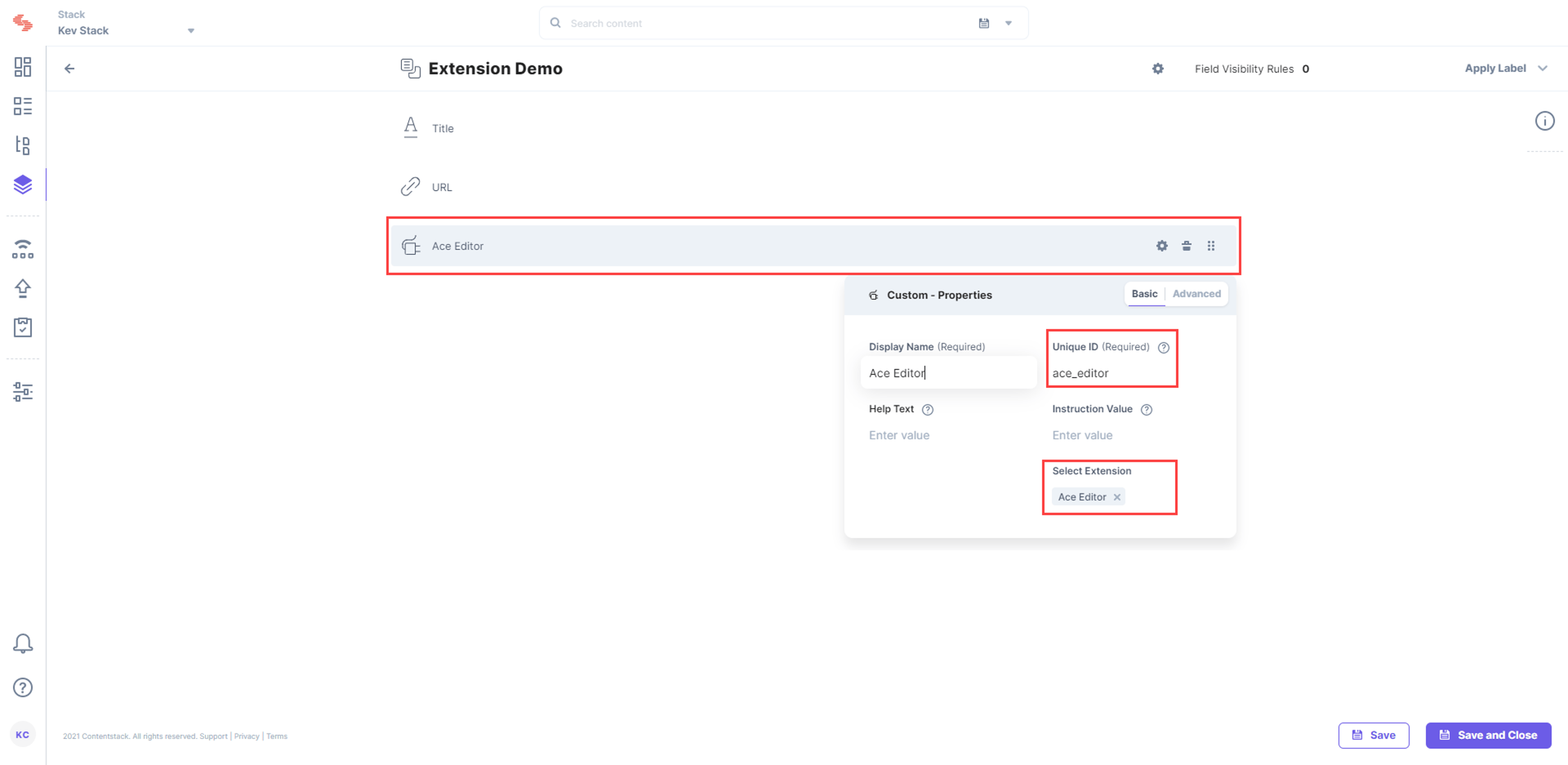The image size is (1568, 765).
Task: Open the Settings sliders icon in sidebar
Action: coord(22,392)
